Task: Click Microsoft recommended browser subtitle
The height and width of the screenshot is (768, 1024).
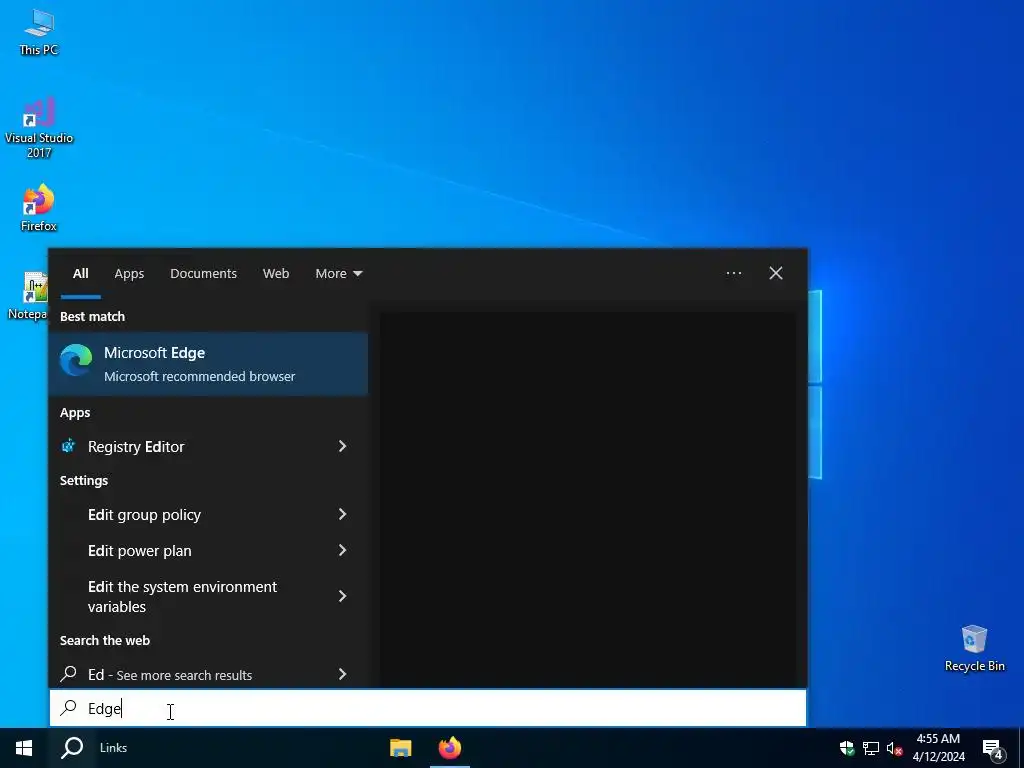Action: coord(199,376)
